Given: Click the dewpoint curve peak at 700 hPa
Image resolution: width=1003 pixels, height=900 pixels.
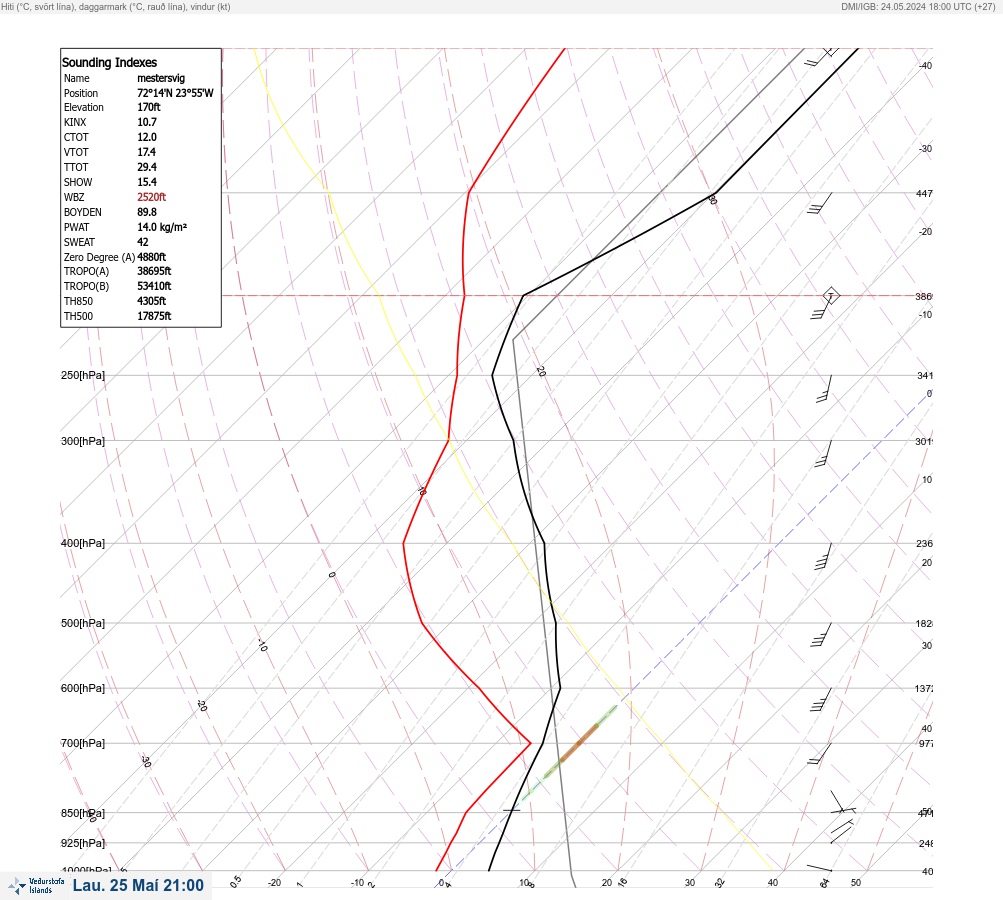Looking at the screenshot, I should (529, 743).
